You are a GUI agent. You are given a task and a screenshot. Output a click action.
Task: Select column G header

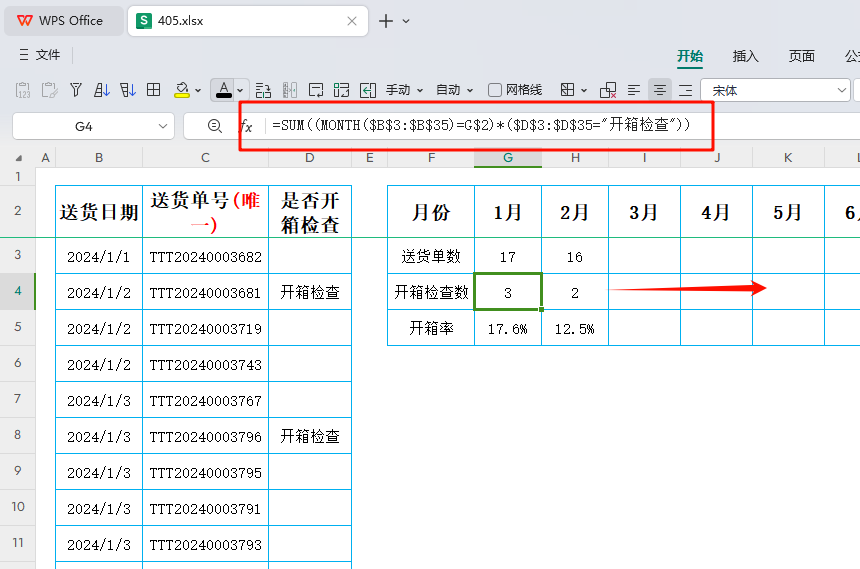click(x=508, y=158)
